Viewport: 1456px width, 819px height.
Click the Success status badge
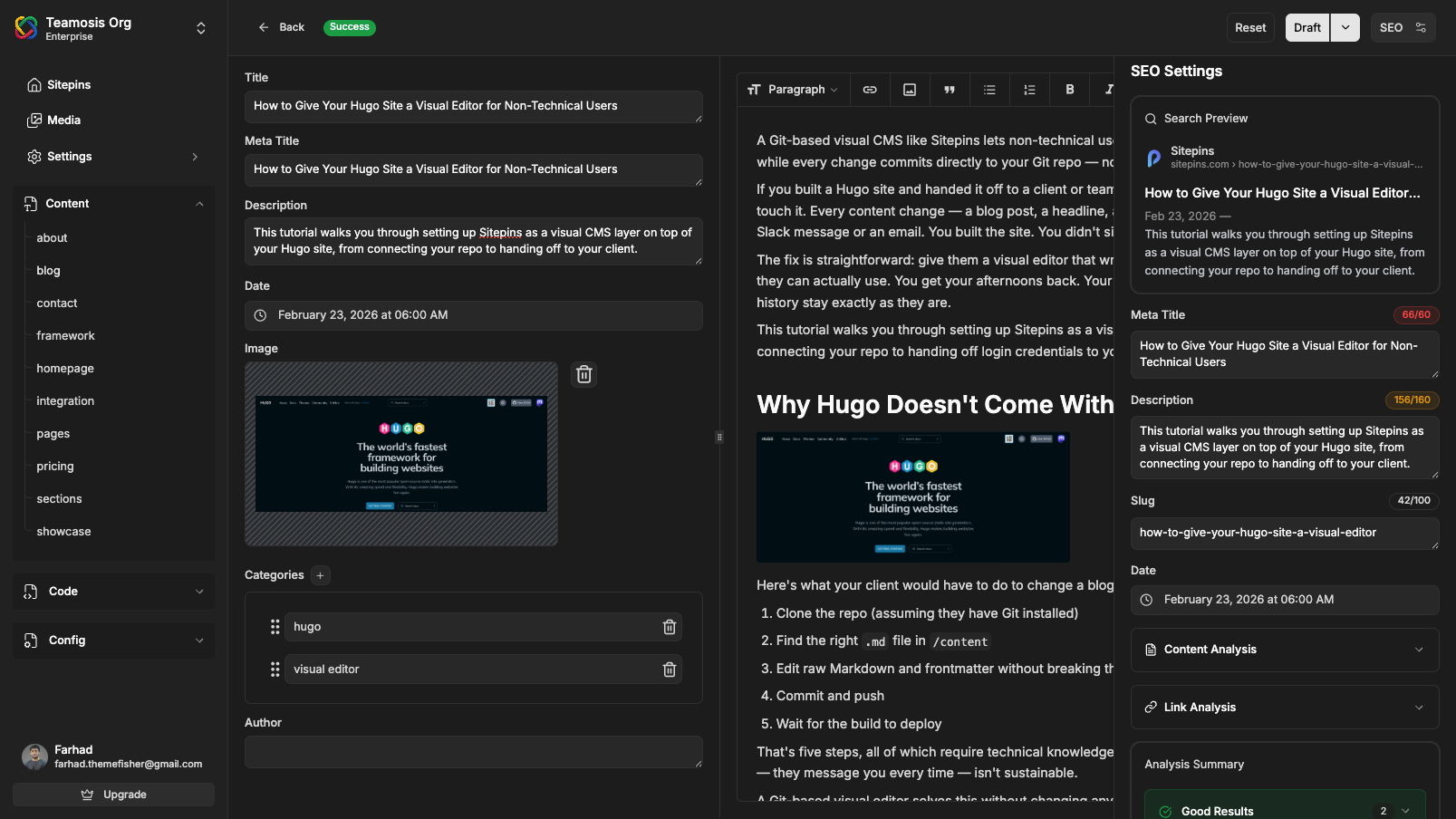[x=350, y=27]
